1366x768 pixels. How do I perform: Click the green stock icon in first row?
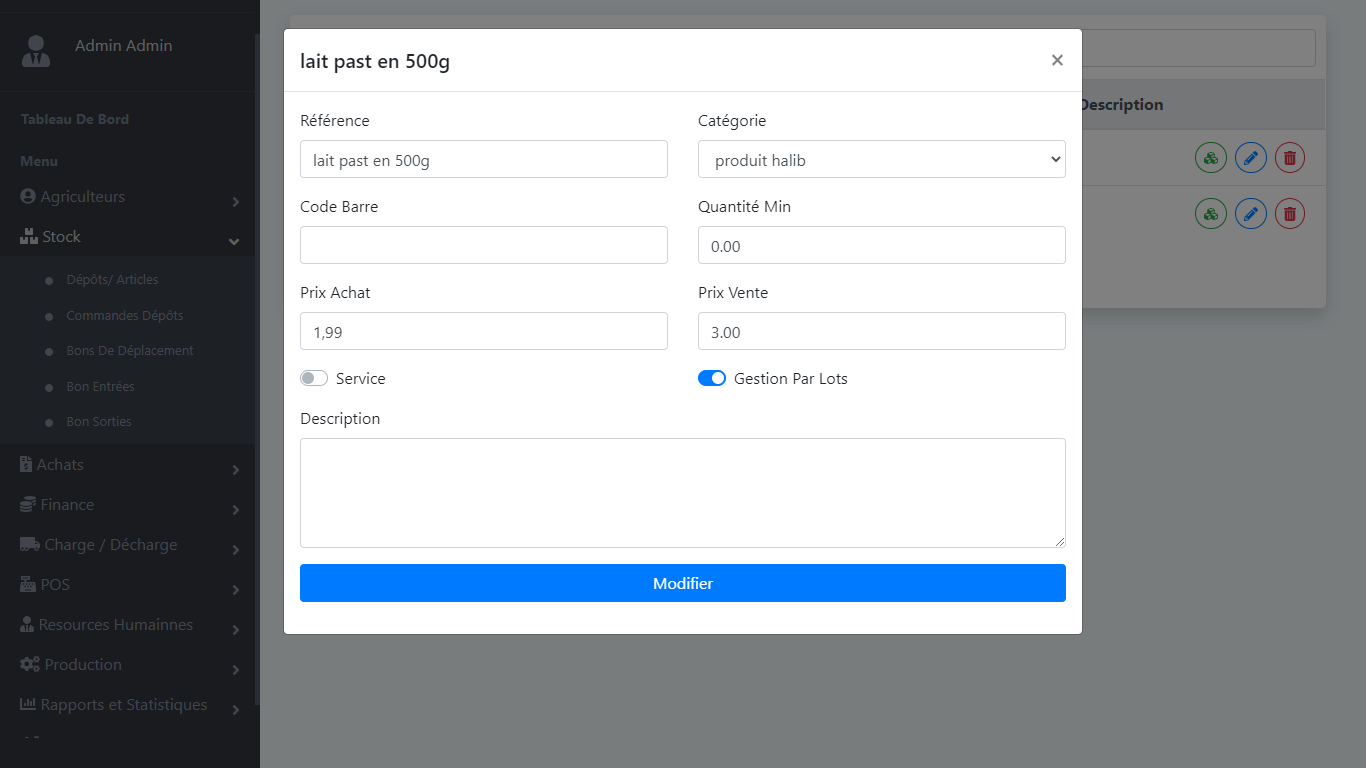pyautogui.click(x=1211, y=158)
